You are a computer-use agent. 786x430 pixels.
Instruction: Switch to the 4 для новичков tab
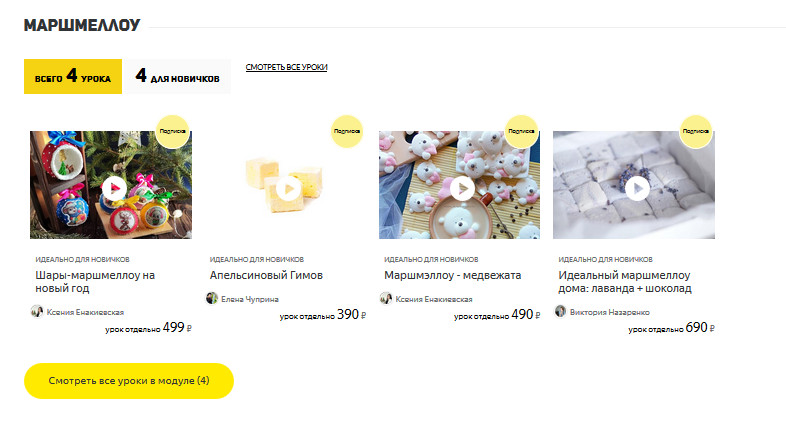tap(178, 76)
